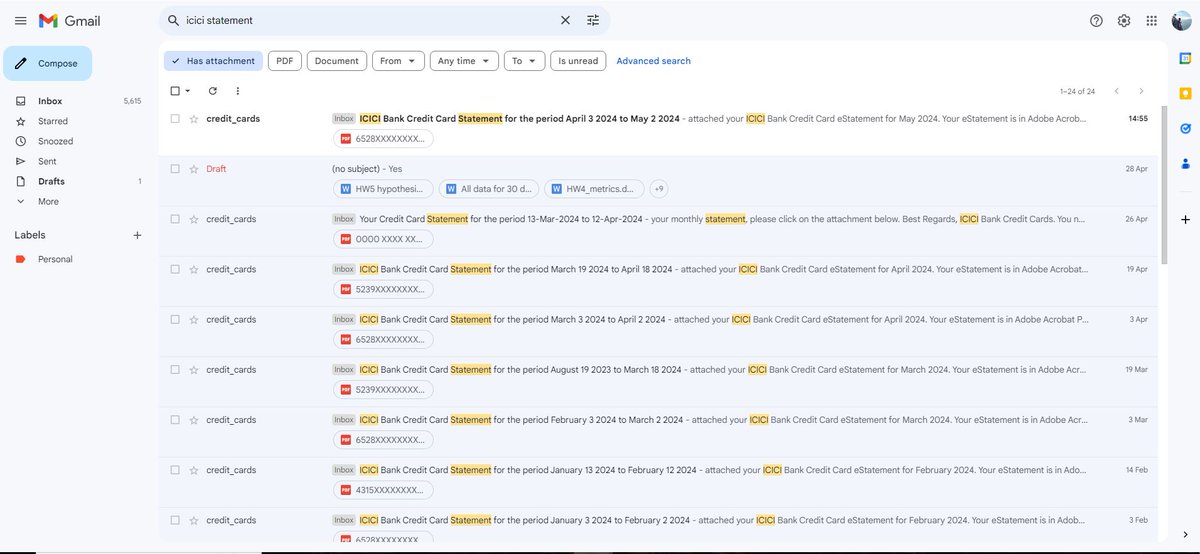Screen dimensions: 1200x554
Task: Open the Google apps grid icon
Action: (1152, 20)
